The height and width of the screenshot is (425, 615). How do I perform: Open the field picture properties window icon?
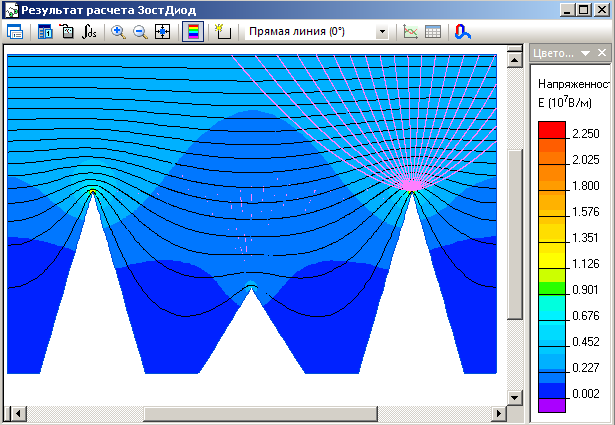(15, 32)
